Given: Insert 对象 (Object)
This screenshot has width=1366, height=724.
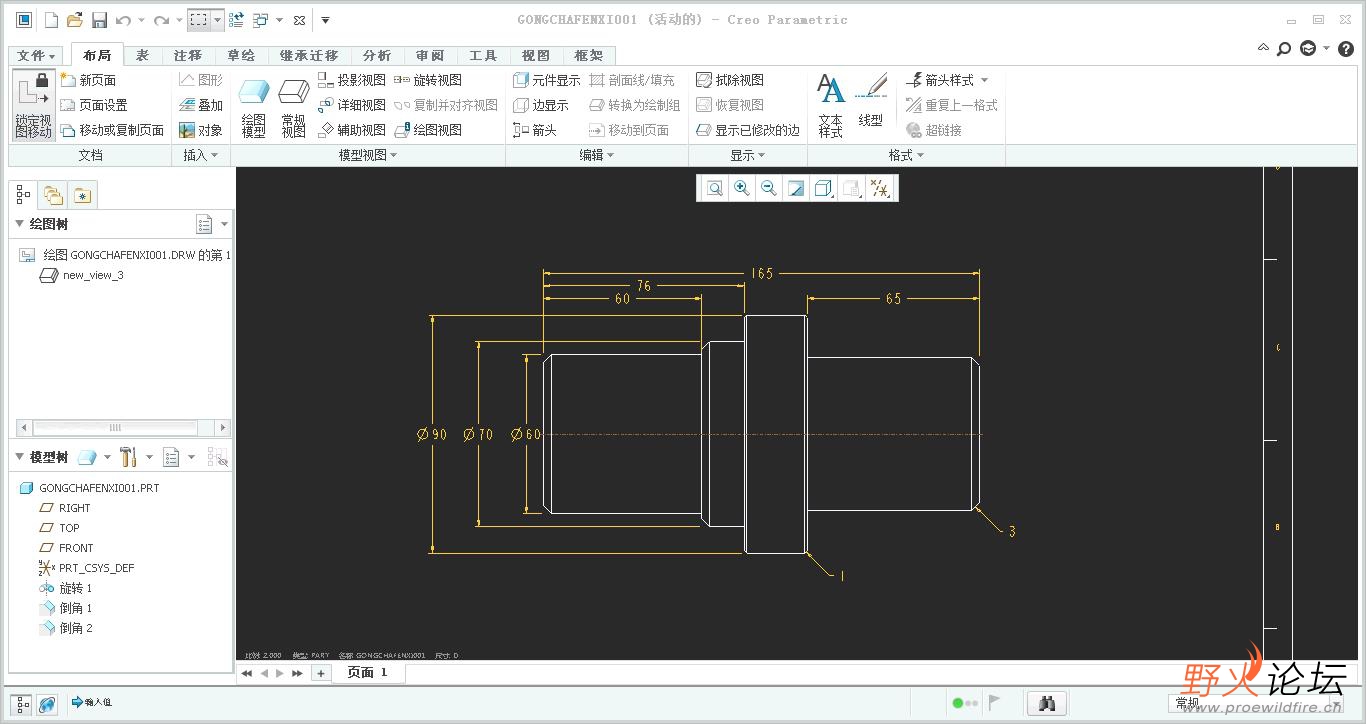Looking at the screenshot, I should tap(201, 130).
